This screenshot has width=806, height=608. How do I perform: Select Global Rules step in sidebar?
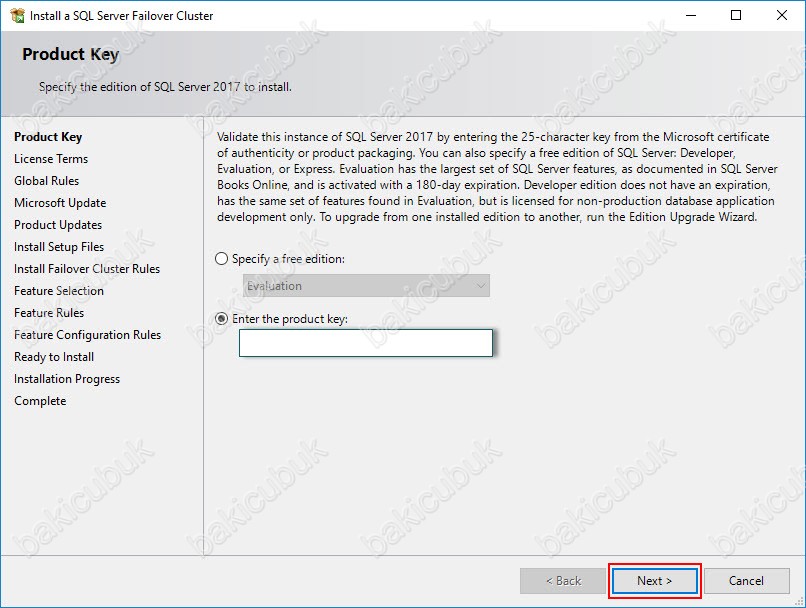46,181
